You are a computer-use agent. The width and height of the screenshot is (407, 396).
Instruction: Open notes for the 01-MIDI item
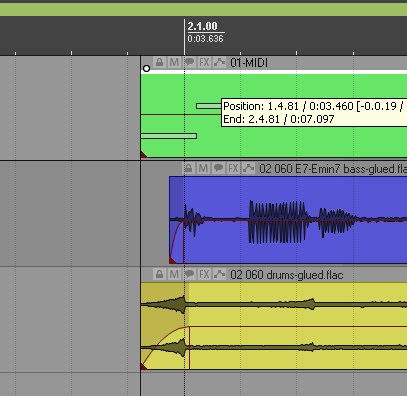click(x=190, y=62)
